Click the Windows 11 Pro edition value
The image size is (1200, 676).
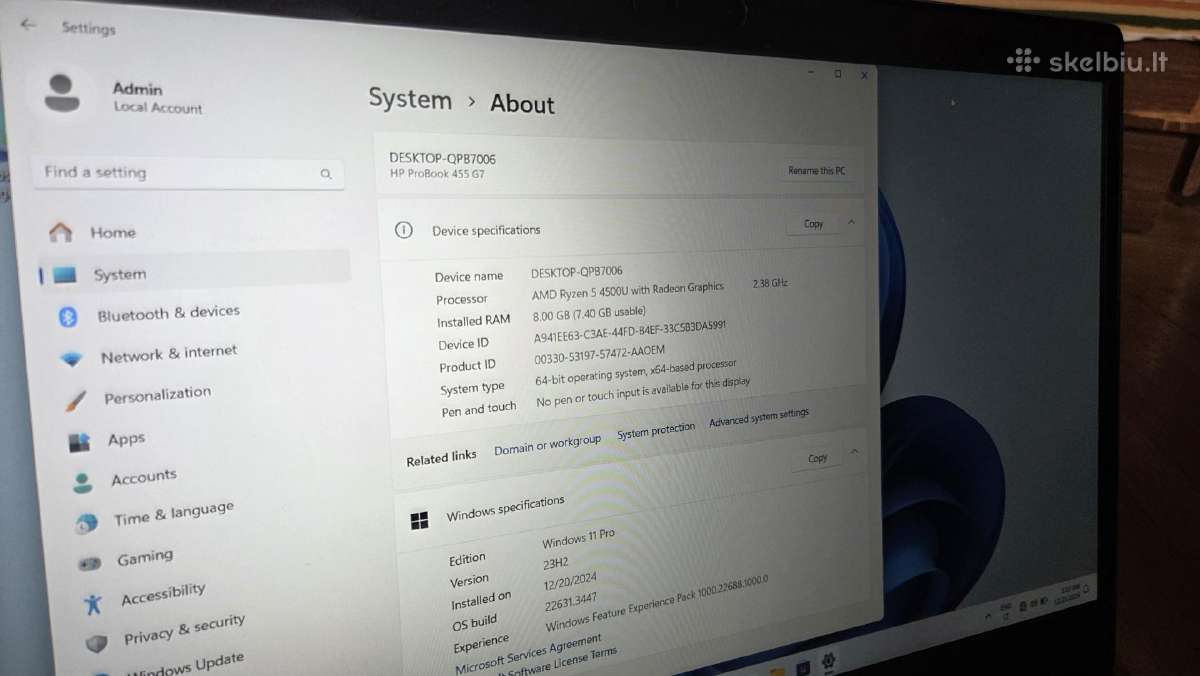[578, 538]
